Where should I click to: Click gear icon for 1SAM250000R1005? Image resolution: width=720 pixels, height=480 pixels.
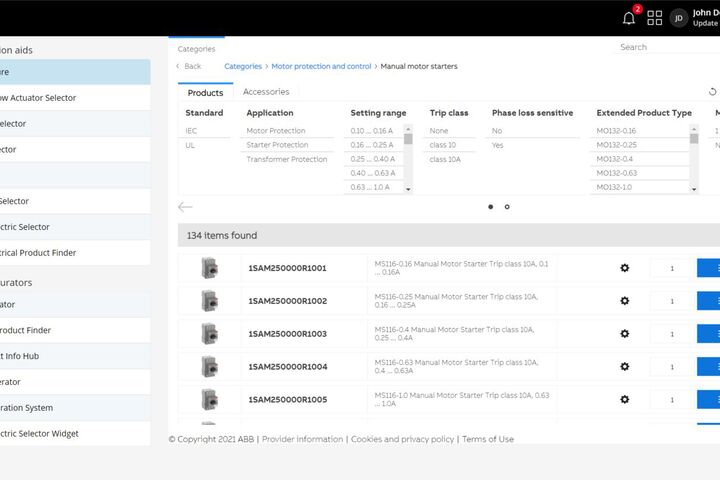[625, 399]
